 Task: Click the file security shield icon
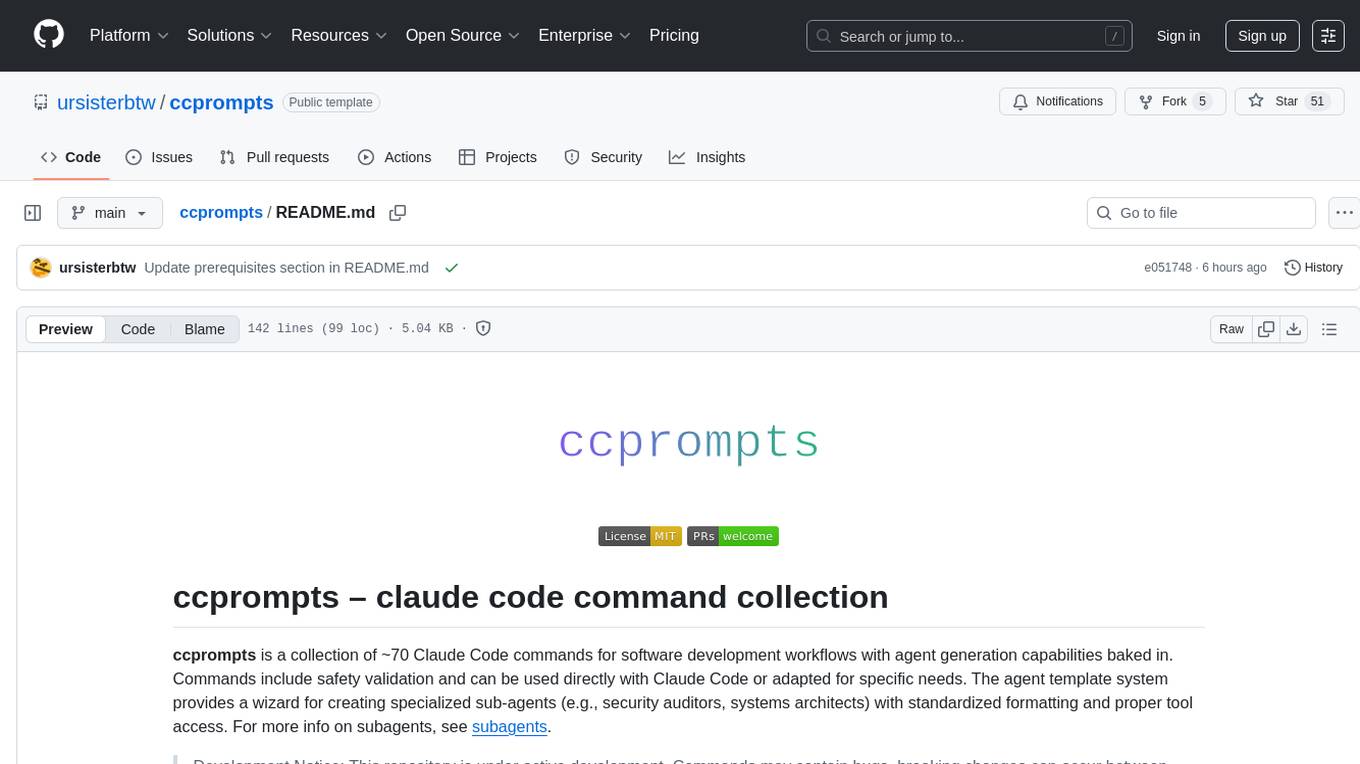(483, 328)
